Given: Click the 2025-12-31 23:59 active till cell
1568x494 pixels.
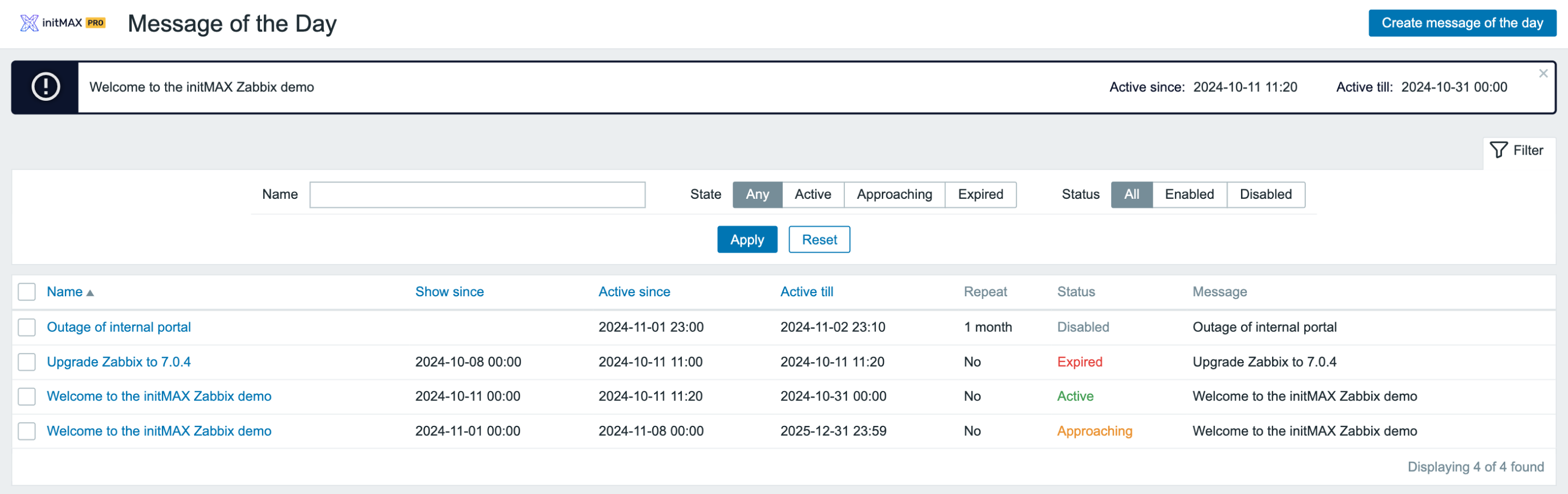Looking at the screenshot, I should pyautogui.click(x=833, y=431).
